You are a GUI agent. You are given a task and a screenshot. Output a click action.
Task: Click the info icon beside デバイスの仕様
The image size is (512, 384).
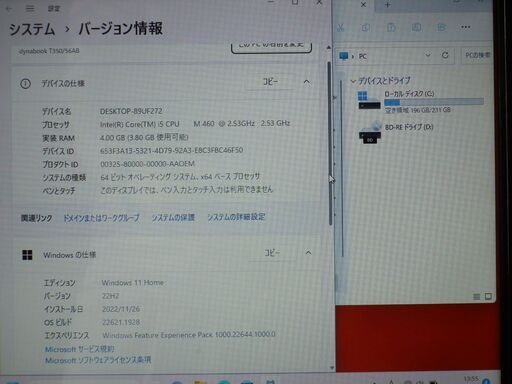click(25, 84)
